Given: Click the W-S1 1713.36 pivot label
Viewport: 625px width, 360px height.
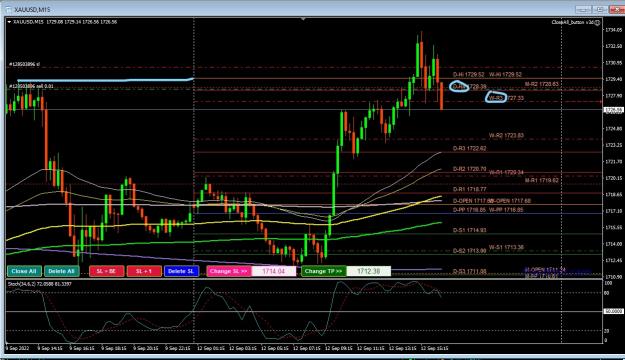Looking at the screenshot, I should coord(506,247).
